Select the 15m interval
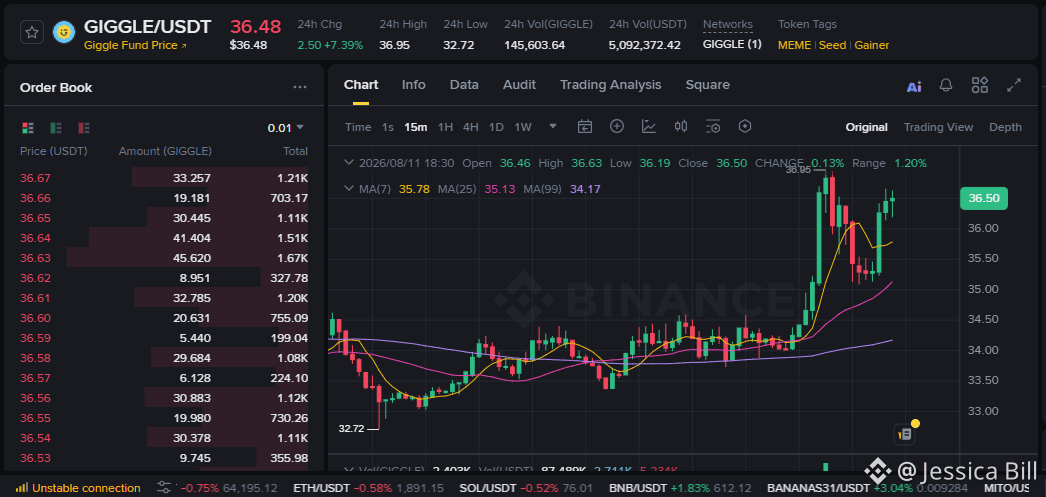Image resolution: width=1046 pixels, height=497 pixels. point(416,127)
